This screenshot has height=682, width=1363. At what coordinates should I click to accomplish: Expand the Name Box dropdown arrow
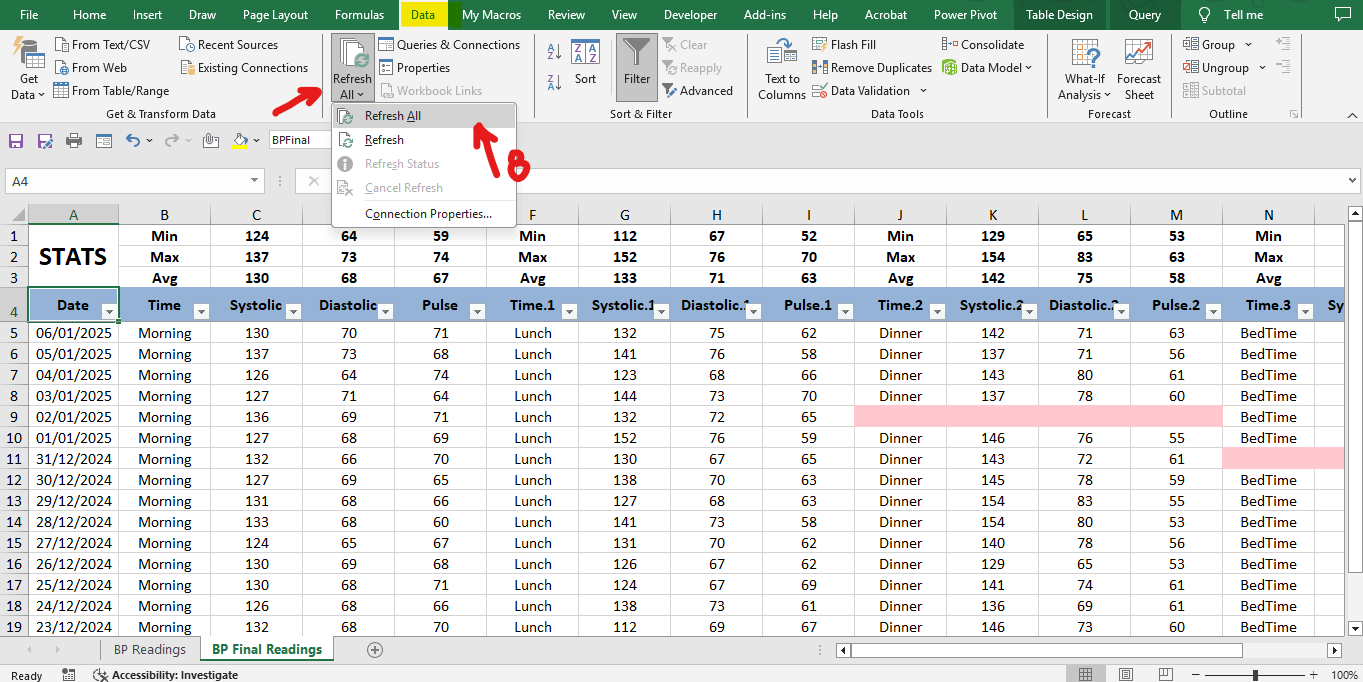tap(255, 181)
